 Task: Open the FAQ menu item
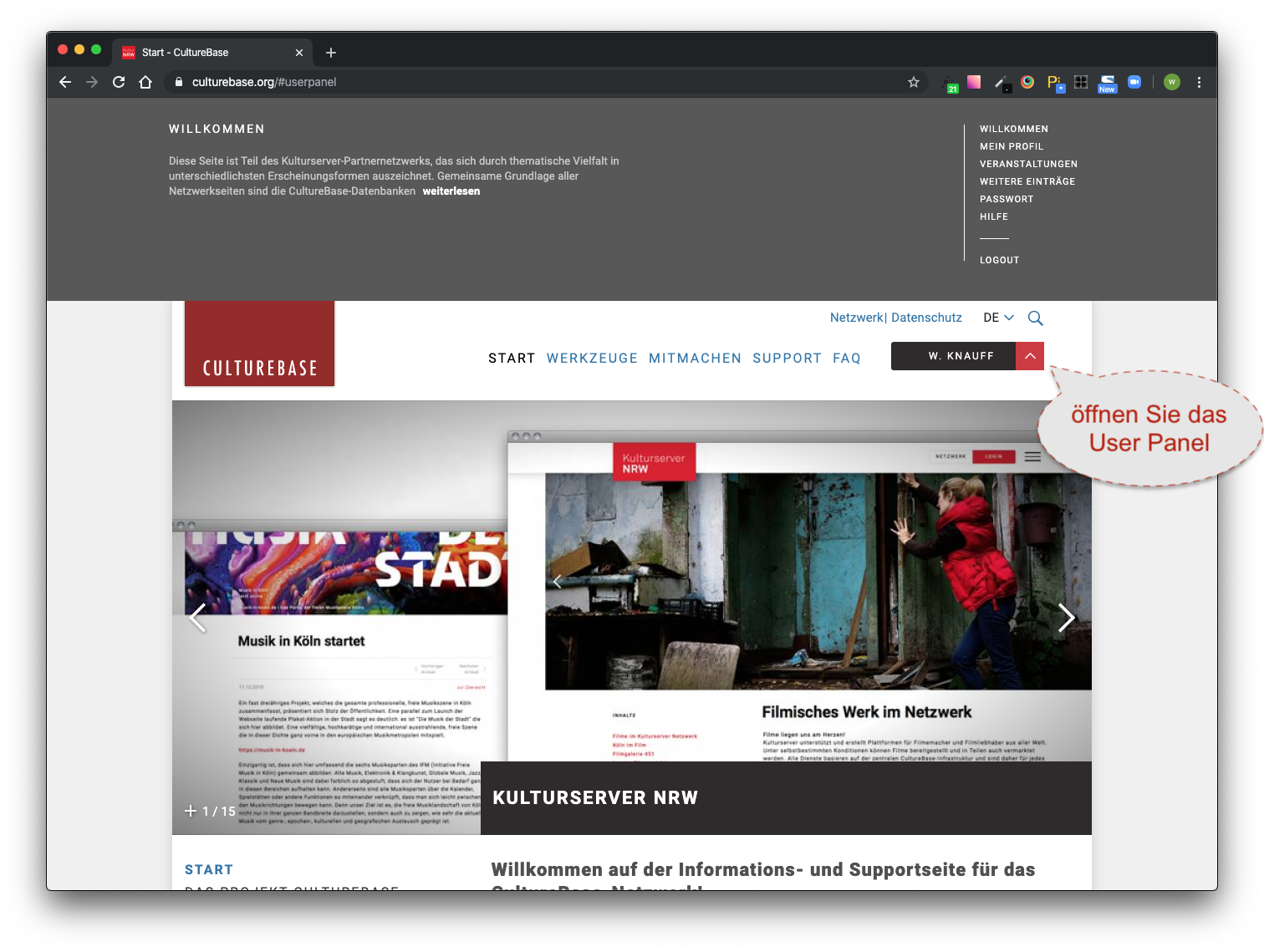tap(847, 358)
